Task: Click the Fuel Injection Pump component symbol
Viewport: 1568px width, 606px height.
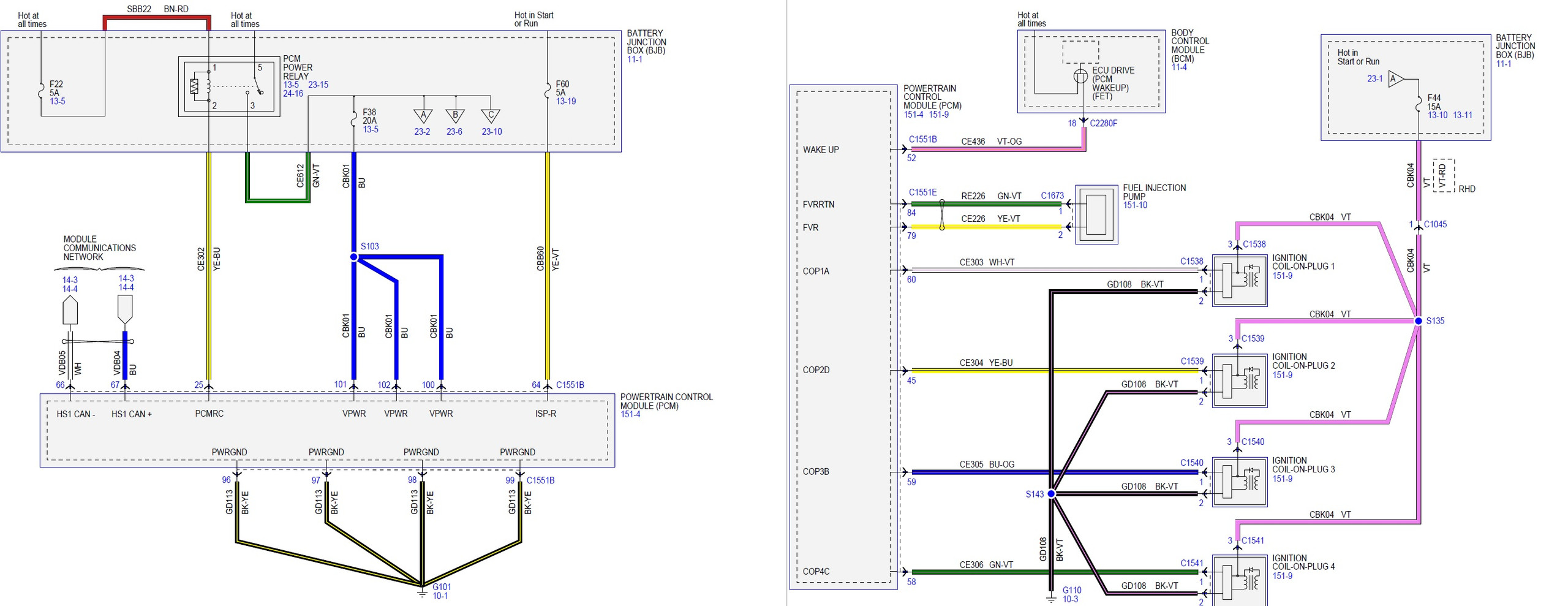Action: tap(1096, 215)
